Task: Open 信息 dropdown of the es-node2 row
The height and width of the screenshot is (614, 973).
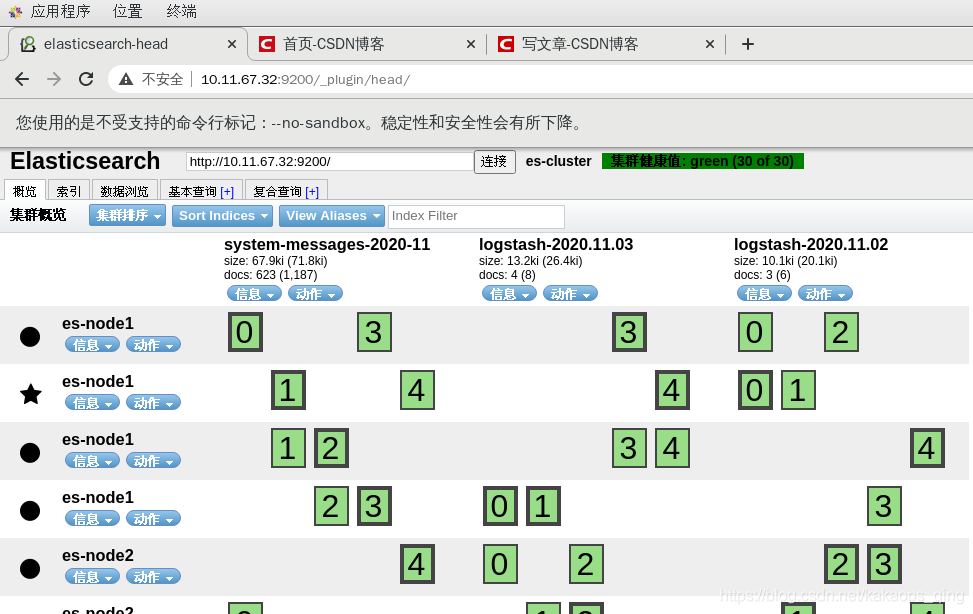Action: tap(92, 577)
